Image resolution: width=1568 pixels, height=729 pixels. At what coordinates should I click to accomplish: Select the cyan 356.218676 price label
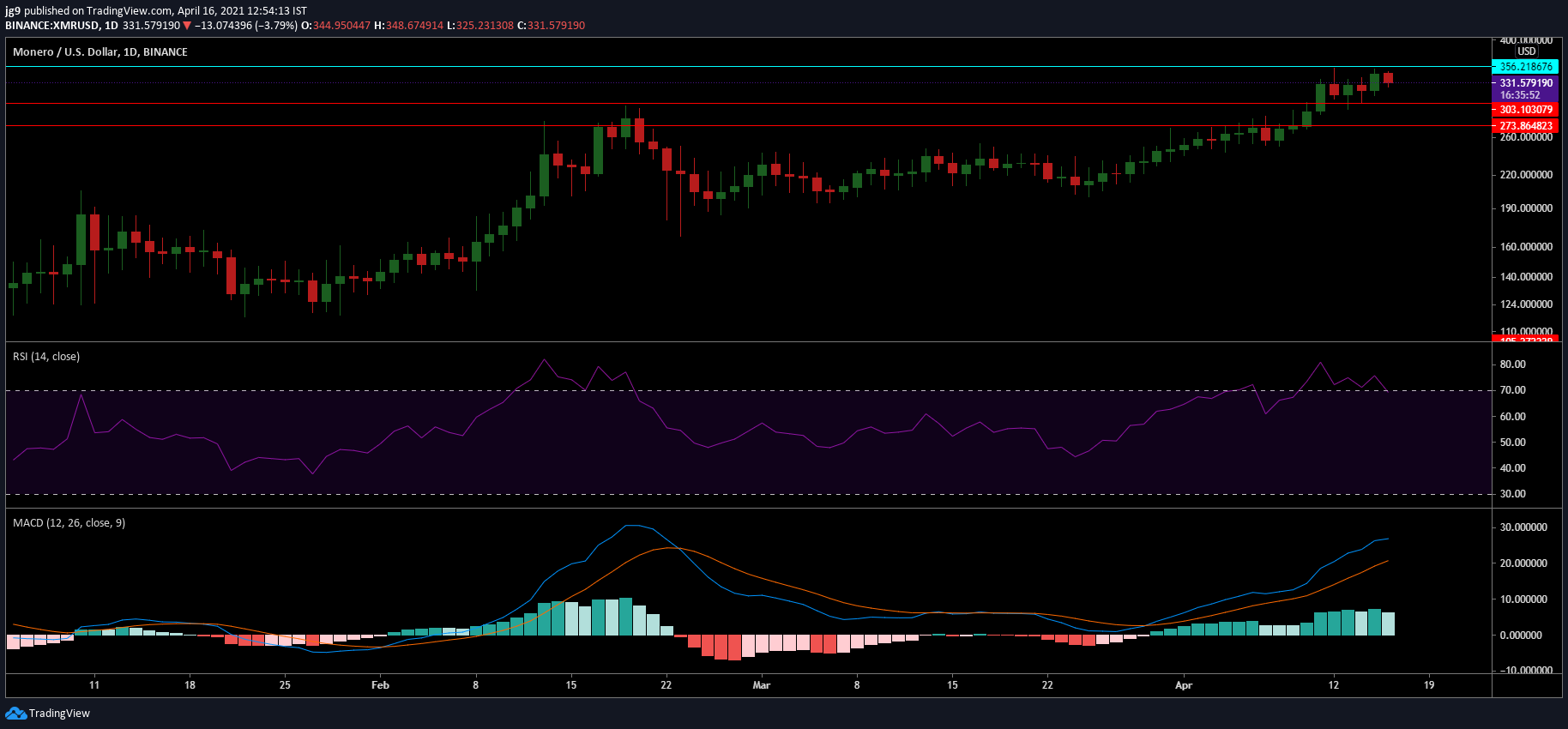(x=1525, y=67)
